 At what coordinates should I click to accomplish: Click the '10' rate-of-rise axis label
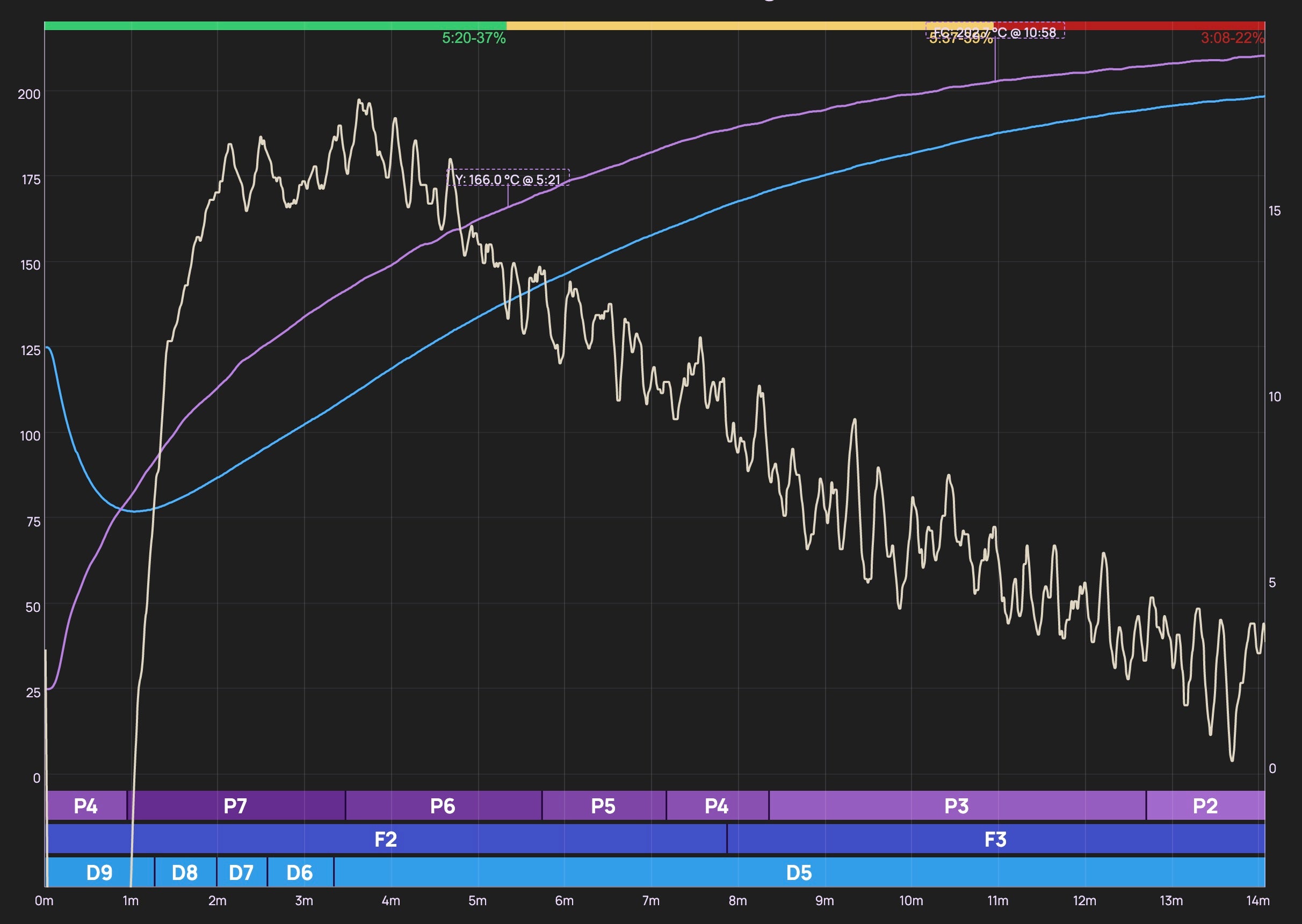click(x=1275, y=396)
